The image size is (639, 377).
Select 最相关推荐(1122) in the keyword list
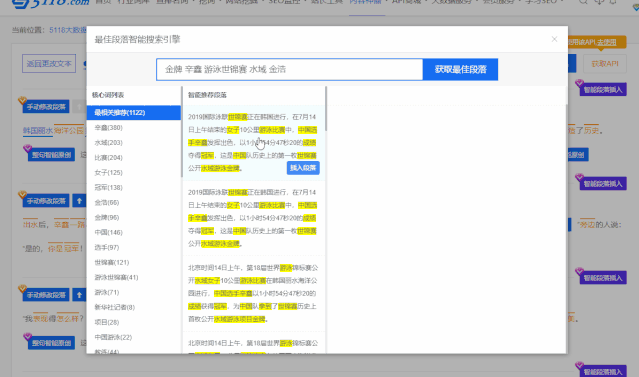tap(134, 112)
